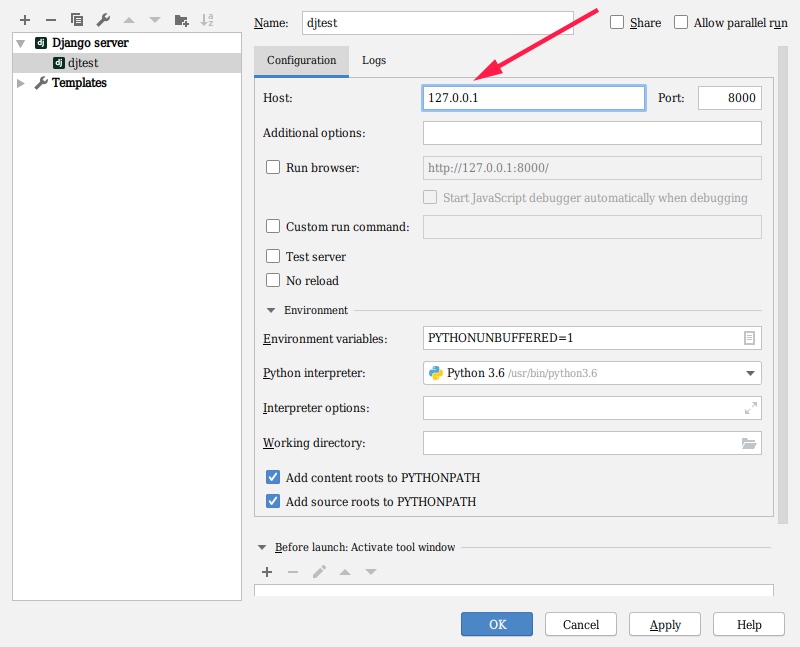Screen dimensions: 800x647
Task: Enable No reload checkbox
Action: [x=273, y=280]
